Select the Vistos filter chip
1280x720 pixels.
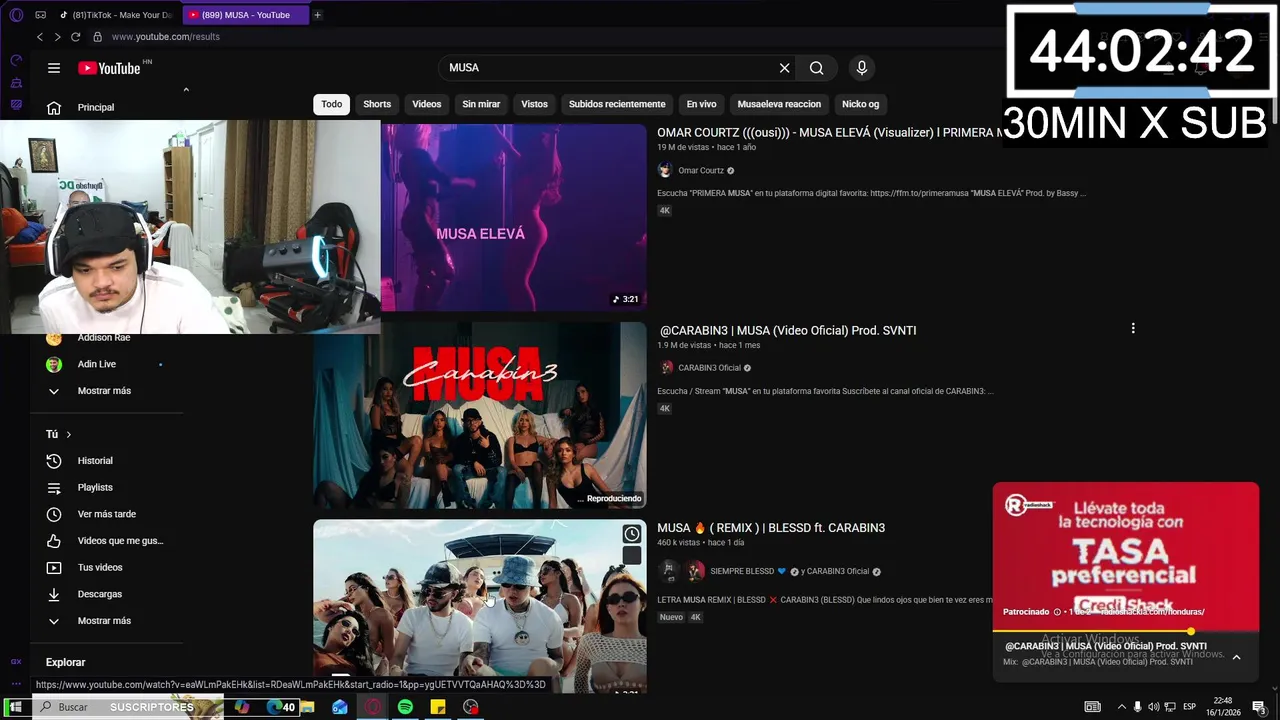[x=534, y=104]
